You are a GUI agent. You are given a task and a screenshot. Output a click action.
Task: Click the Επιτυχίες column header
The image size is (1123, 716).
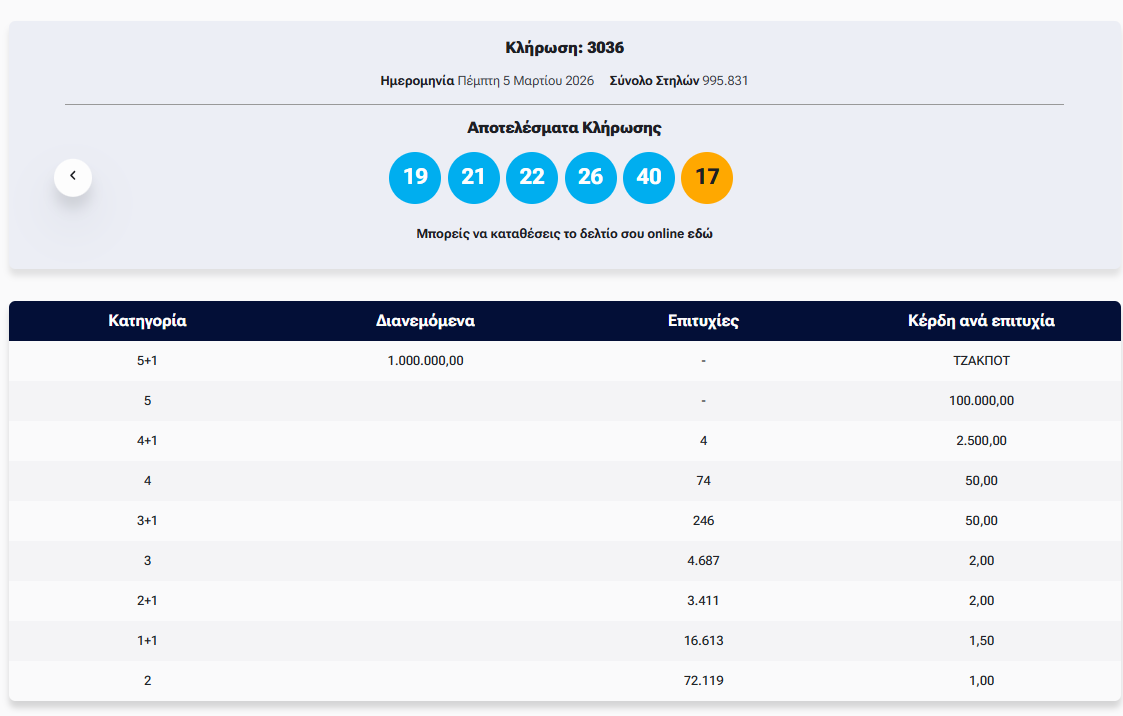click(703, 321)
